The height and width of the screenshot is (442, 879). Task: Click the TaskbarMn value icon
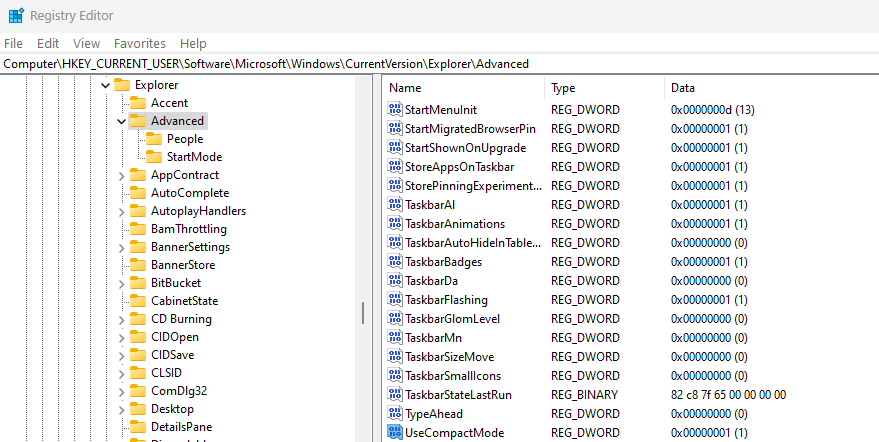pyautogui.click(x=395, y=338)
